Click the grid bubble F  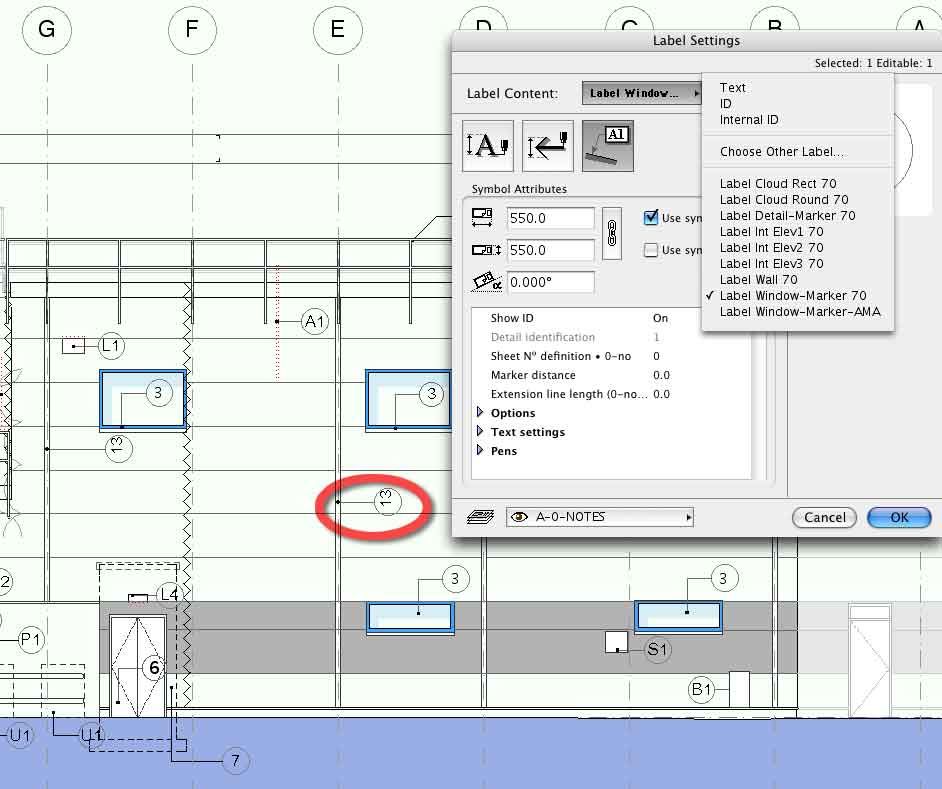(x=192, y=29)
